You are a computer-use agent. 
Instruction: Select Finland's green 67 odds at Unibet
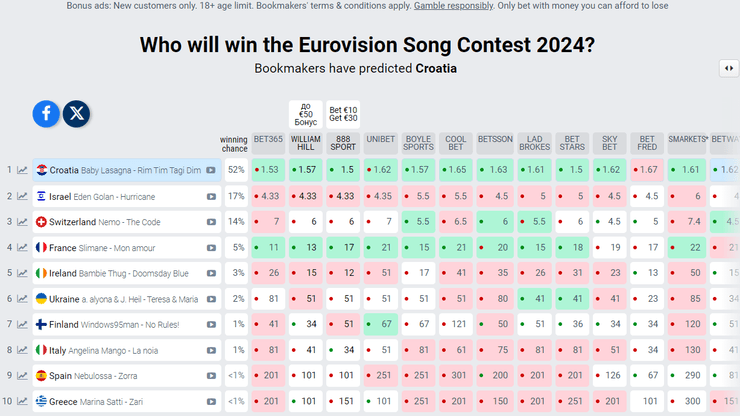(381, 324)
